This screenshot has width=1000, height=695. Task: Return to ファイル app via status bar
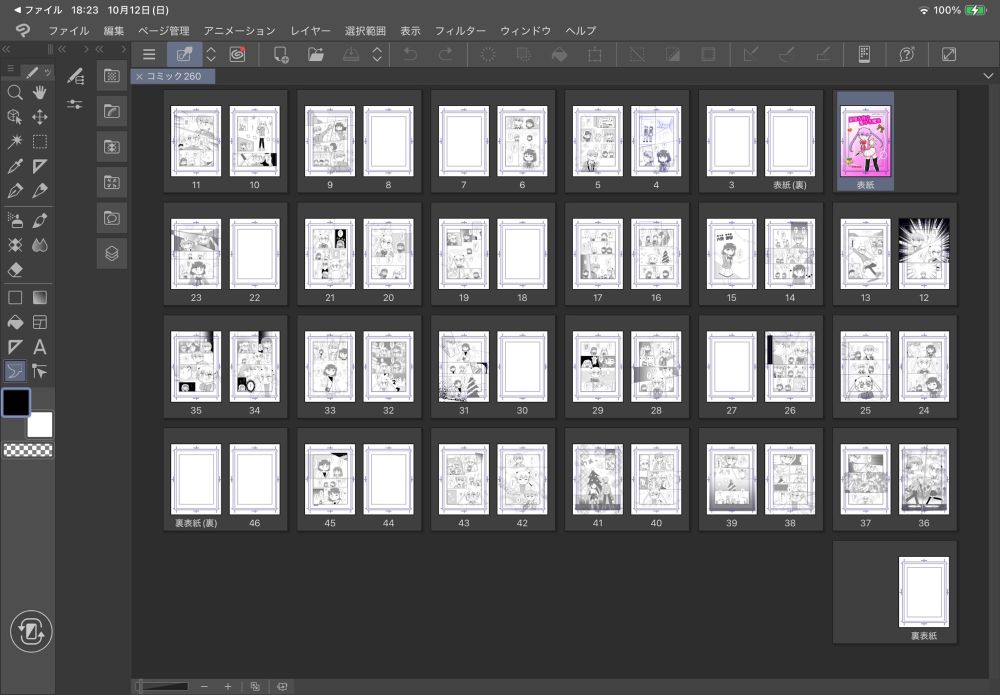pos(38,10)
